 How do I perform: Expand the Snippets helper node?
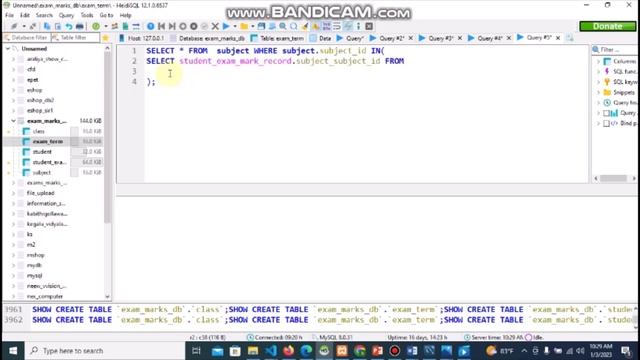[x=598, y=92]
